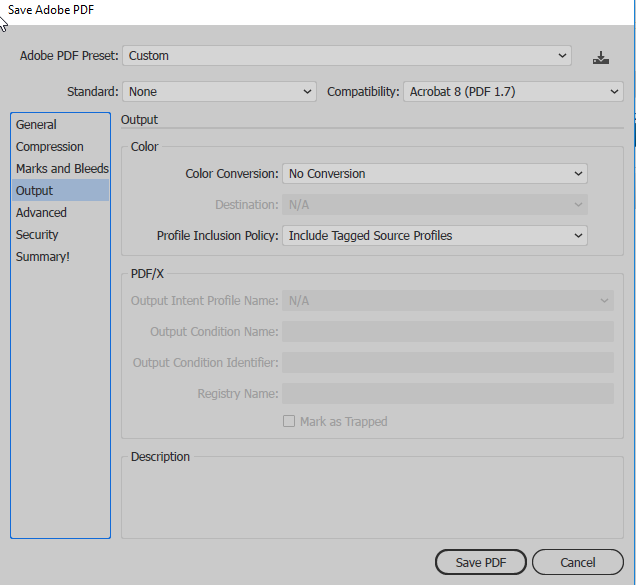Click the Output panel heading
The width and height of the screenshot is (636, 585).
coord(139,120)
